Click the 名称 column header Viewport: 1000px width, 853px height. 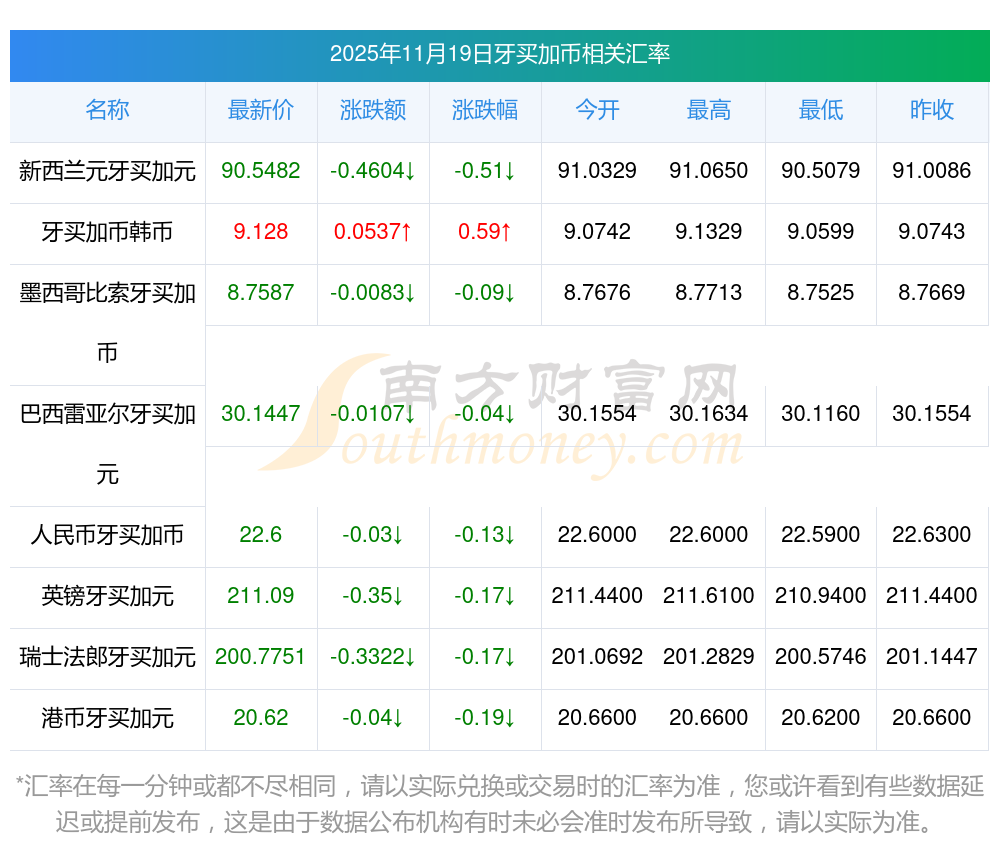(107, 110)
